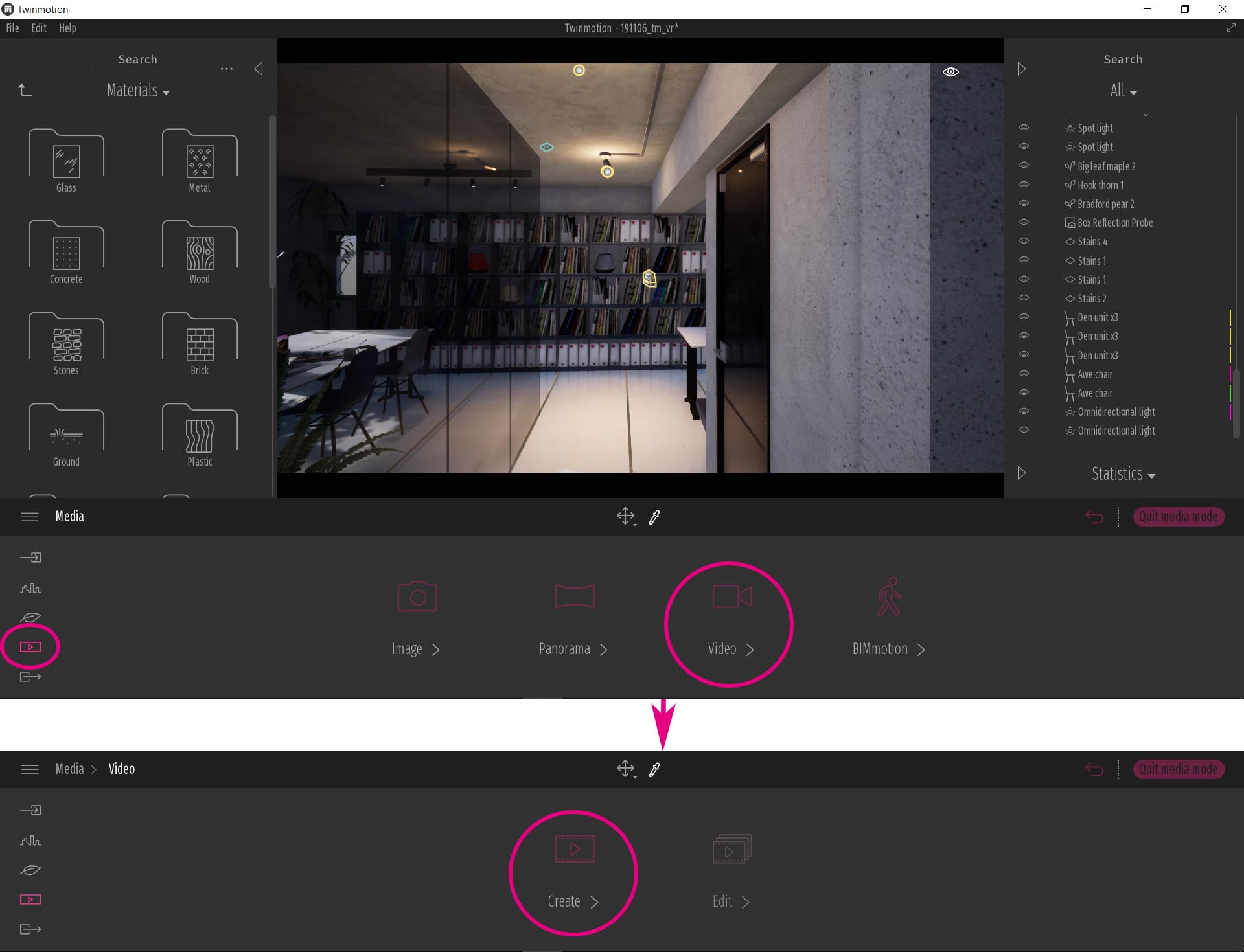
Task: Open the Metal materials folder
Action: click(x=200, y=160)
